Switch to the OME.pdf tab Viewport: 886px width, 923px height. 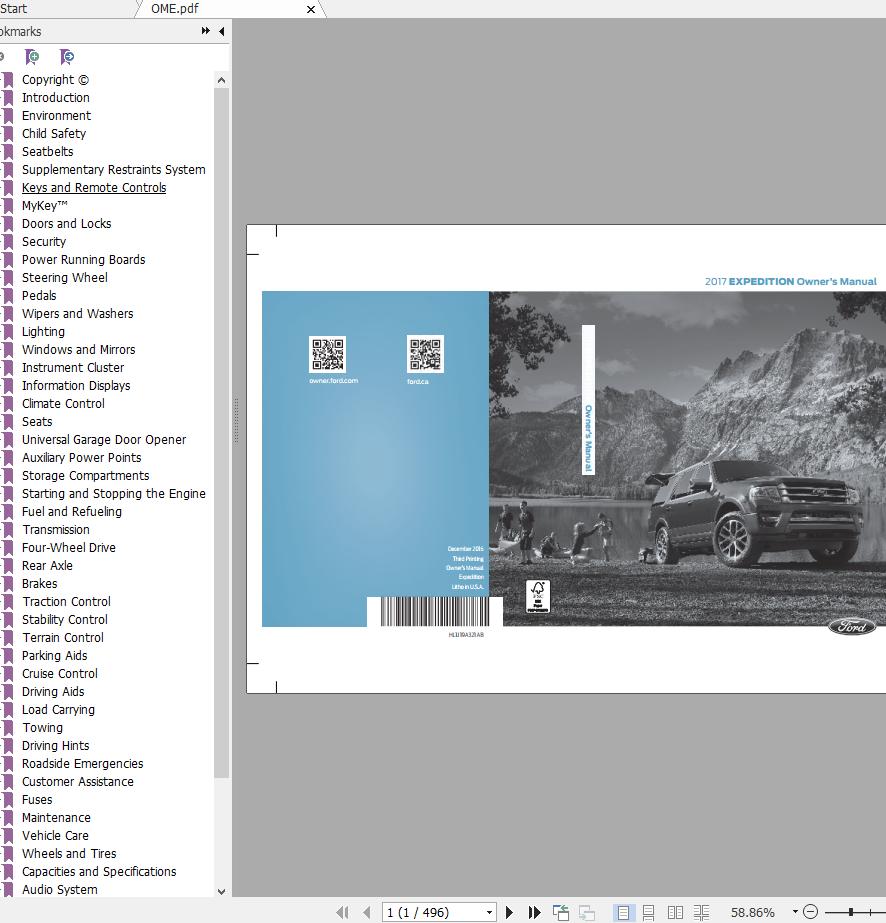(175, 9)
